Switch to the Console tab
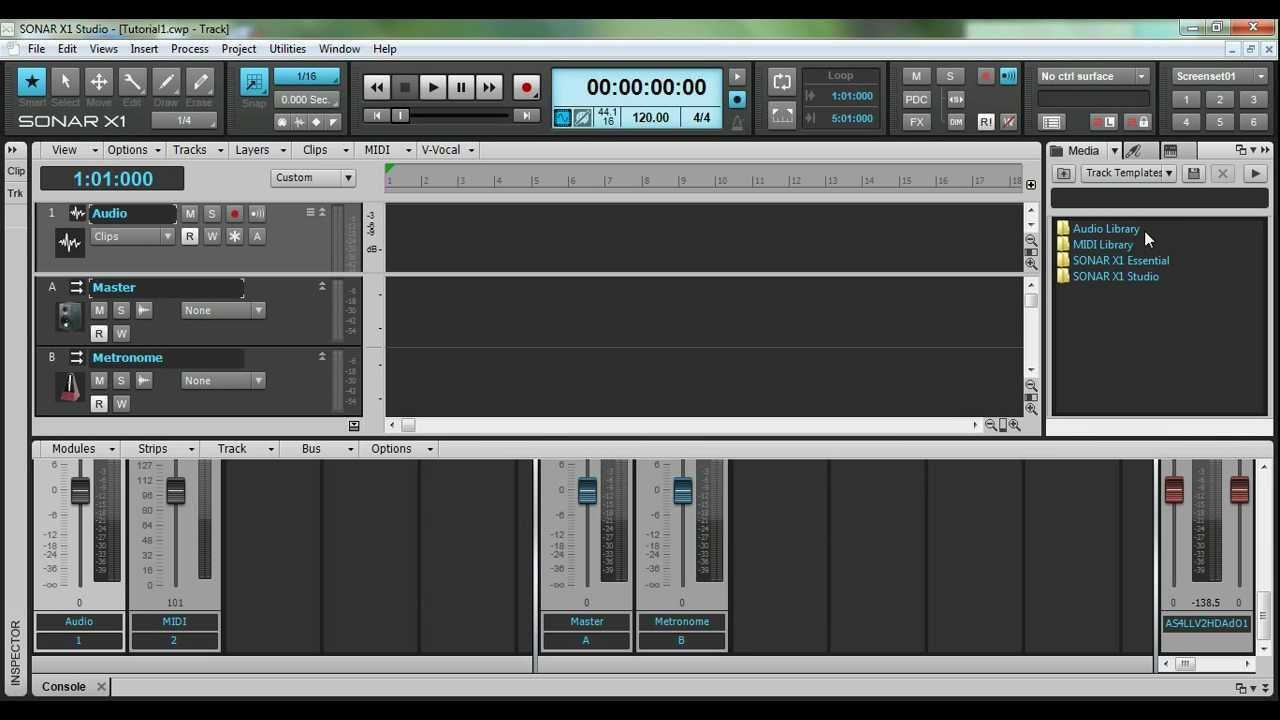The width and height of the screenshot is (1280, 720). pos(63,687)
